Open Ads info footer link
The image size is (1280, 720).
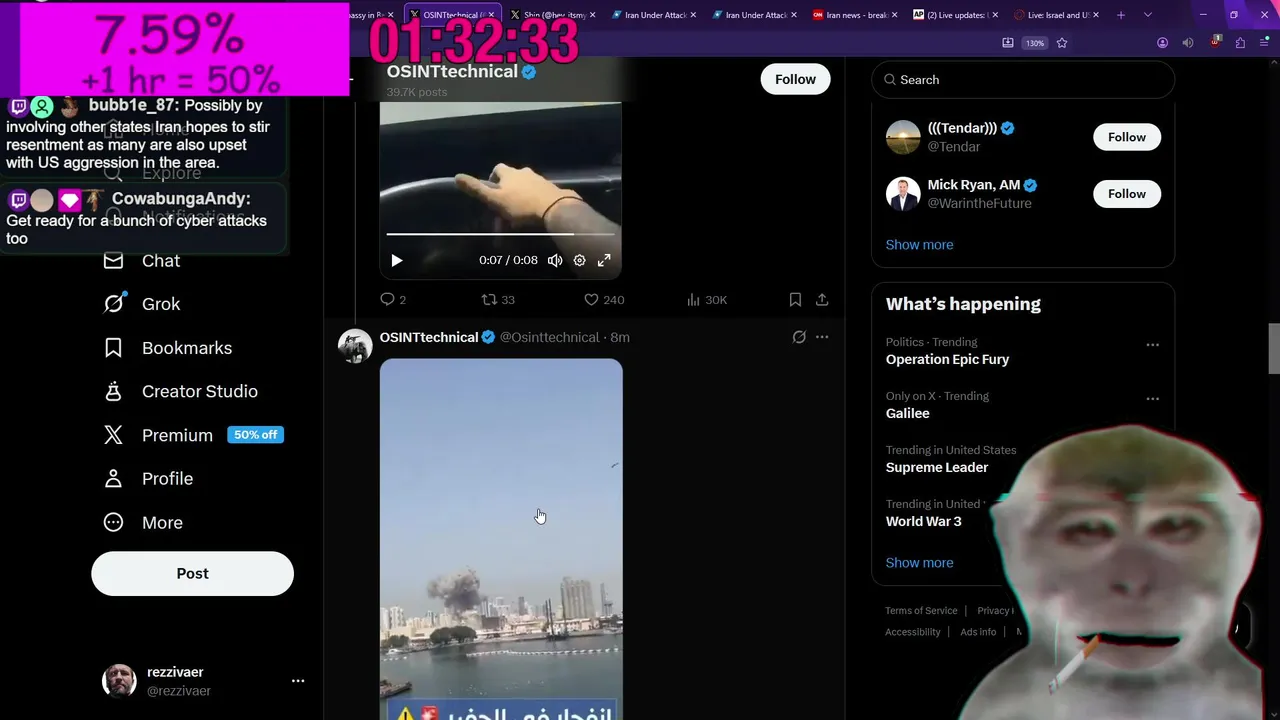click(978, 632)
